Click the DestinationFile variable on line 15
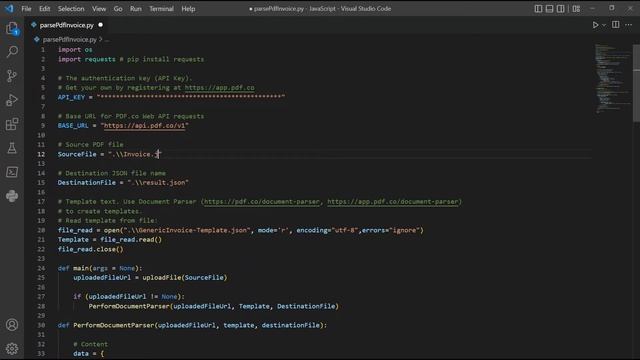 tap(87, 183)
